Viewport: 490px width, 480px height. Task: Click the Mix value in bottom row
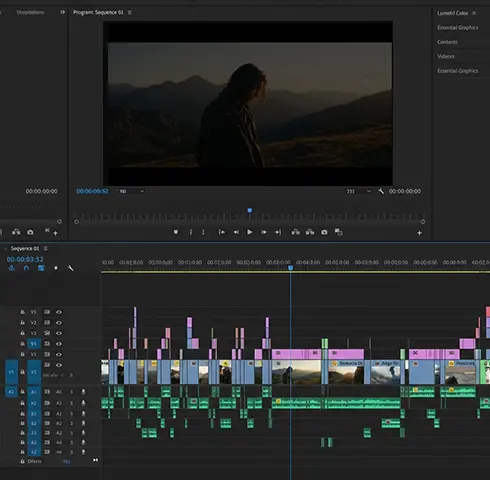tap(67, 462)
